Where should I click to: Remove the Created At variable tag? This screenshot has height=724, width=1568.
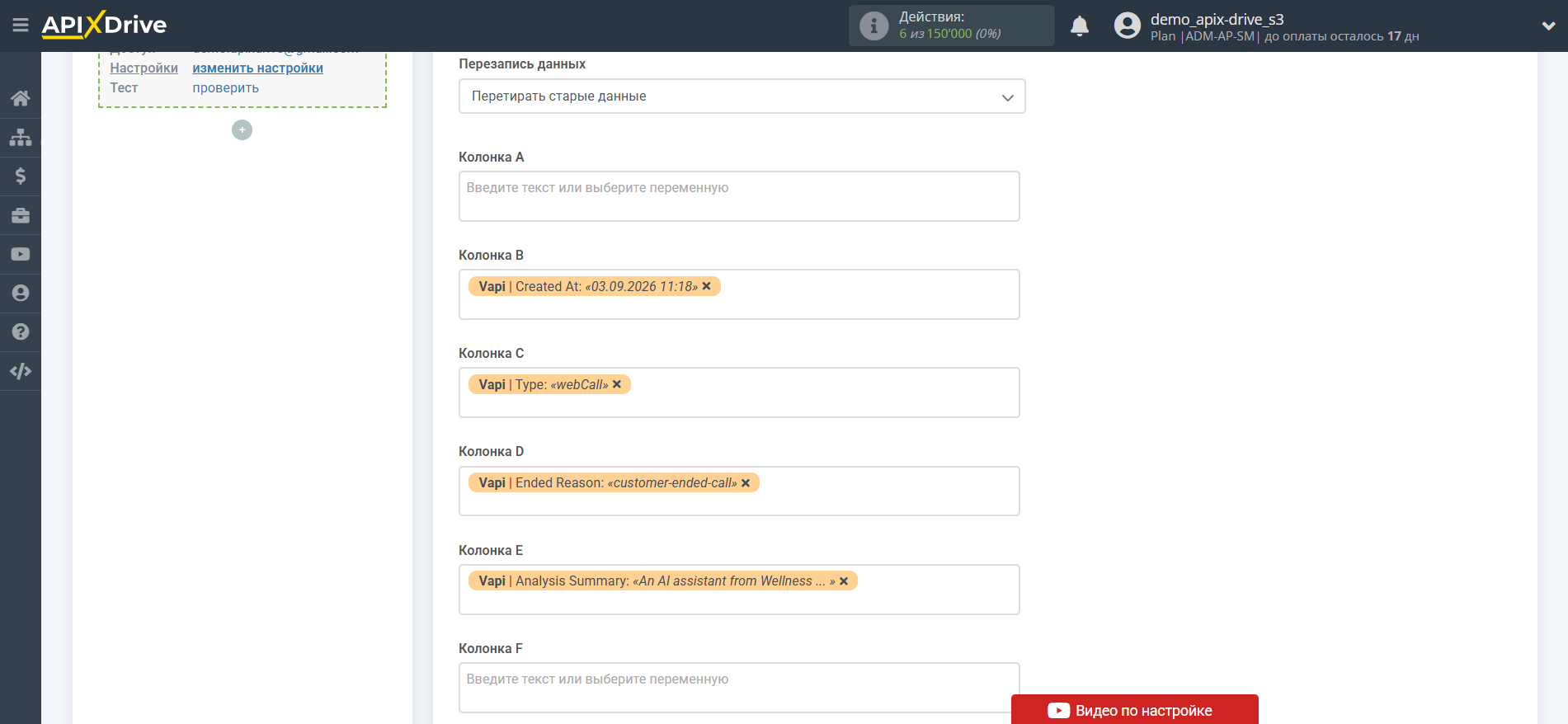(x=706, y=286)
